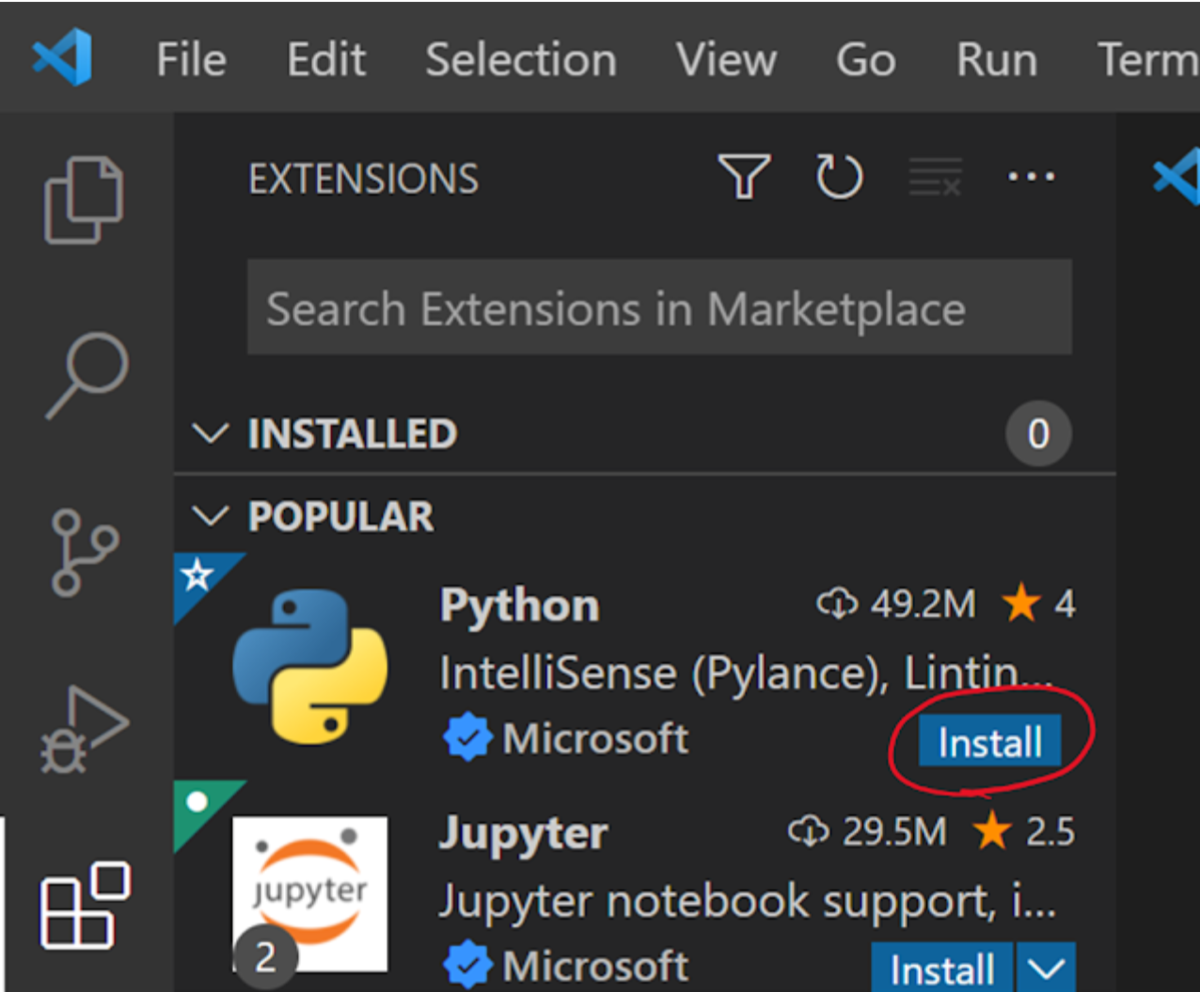The width and height of the screenshot is (1200, 992).
Task: Click the VS Code logo icon
Action: coord(62,58)
